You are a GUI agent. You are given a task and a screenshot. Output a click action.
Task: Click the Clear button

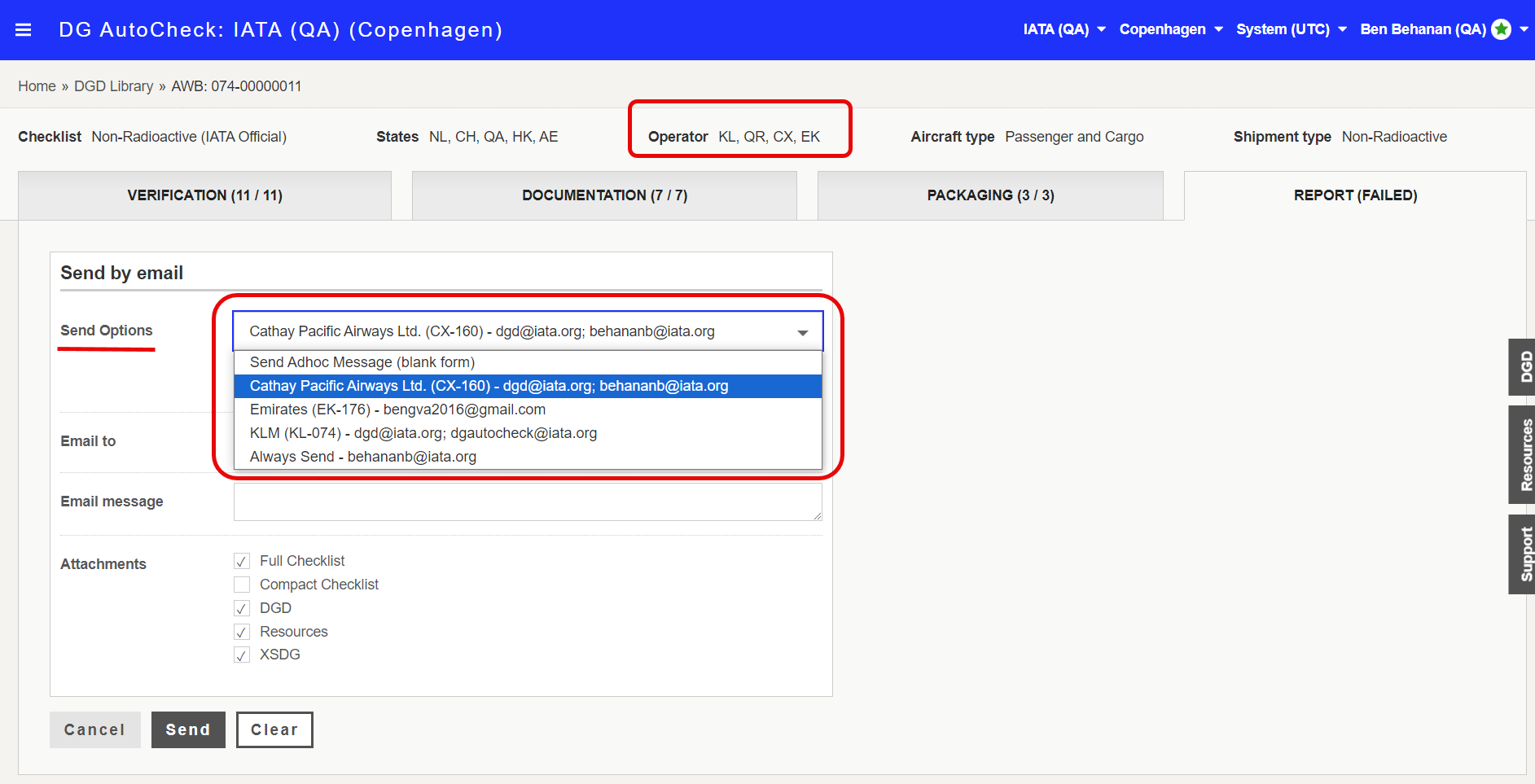pyautogui.click(x=274, y=729)
